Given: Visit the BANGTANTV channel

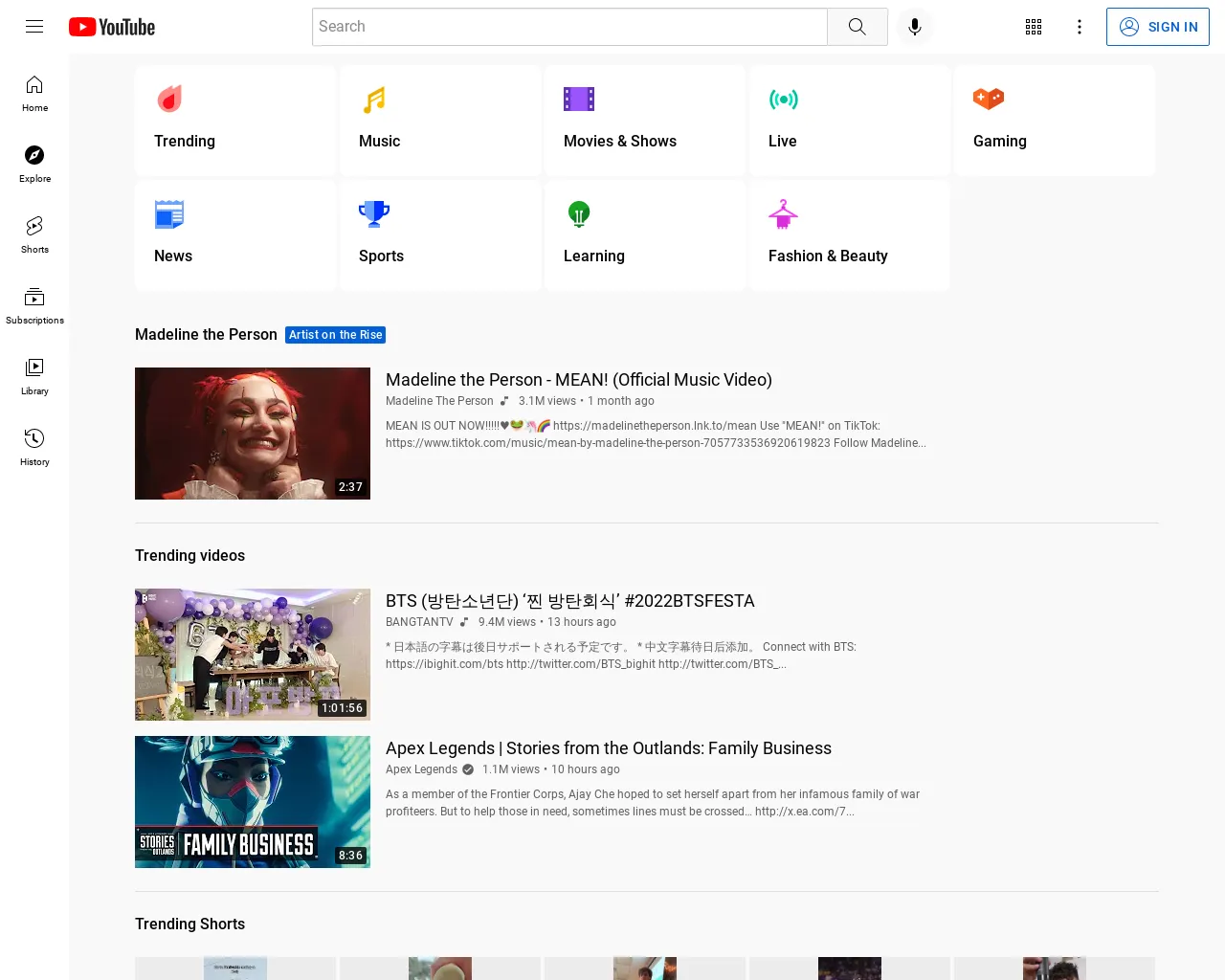Looking at the screenshot, I should 419,622.
